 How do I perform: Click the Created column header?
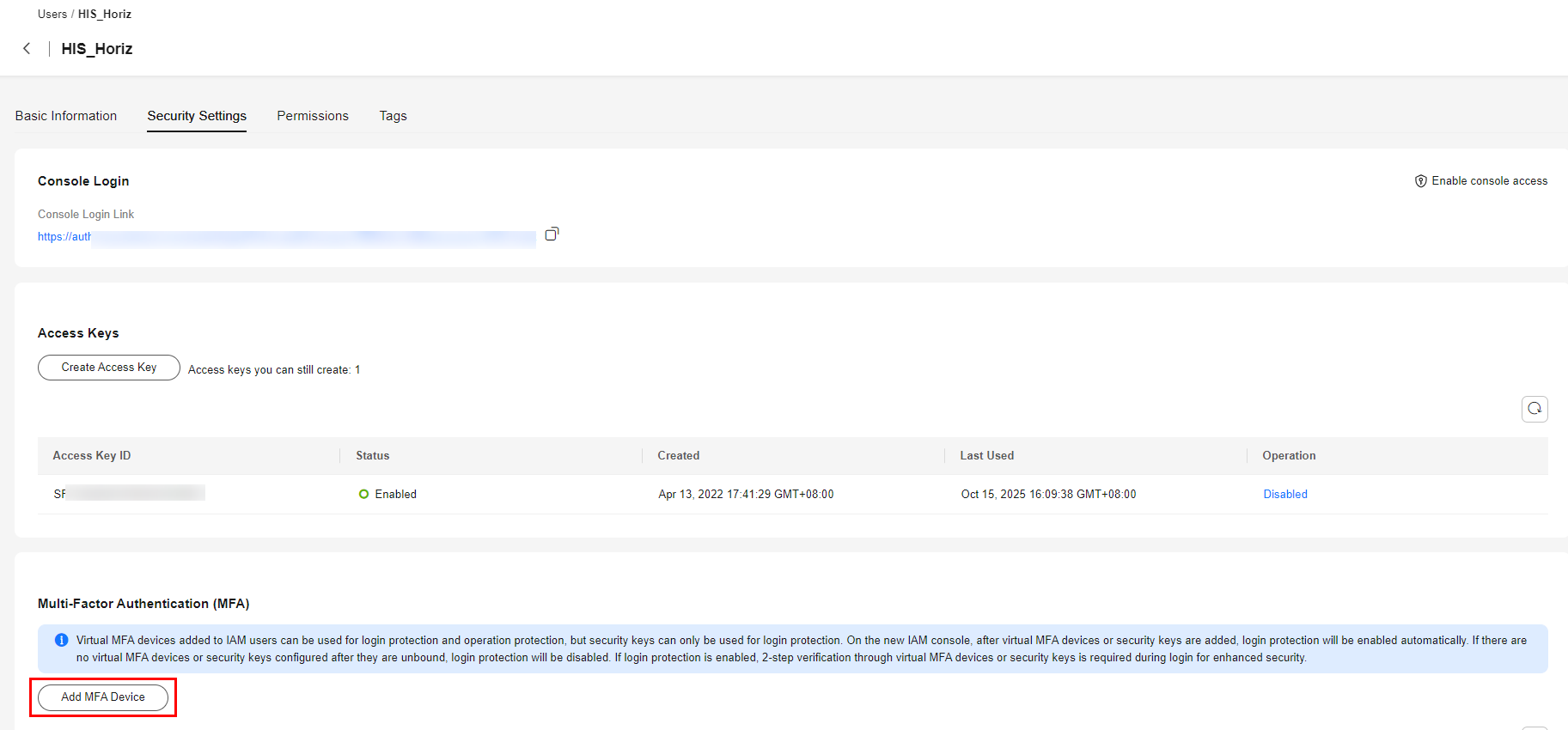coord(678,456)
